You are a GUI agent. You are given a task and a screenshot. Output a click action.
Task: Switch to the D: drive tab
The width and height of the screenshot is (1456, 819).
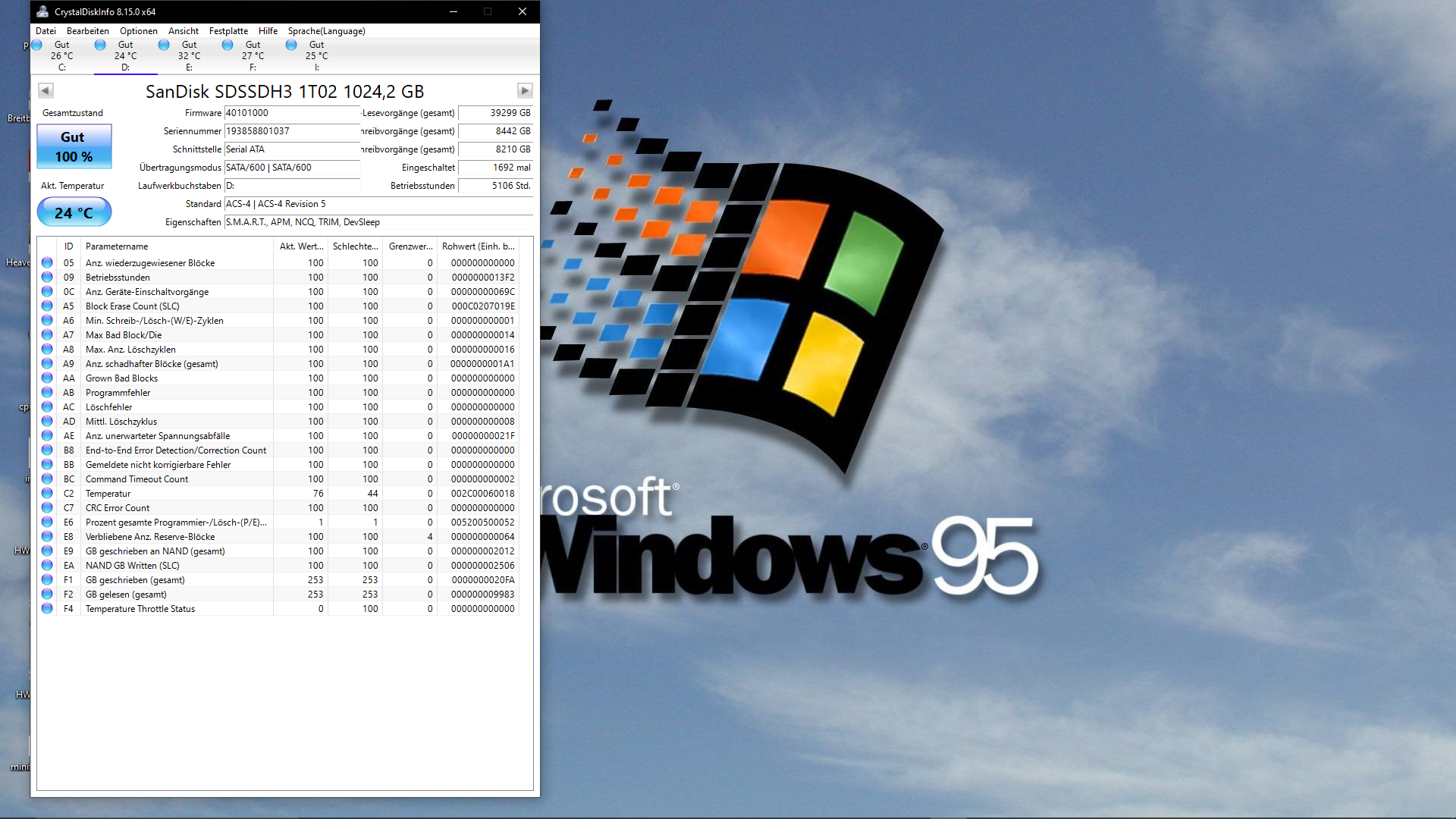[x=125, y=56]
